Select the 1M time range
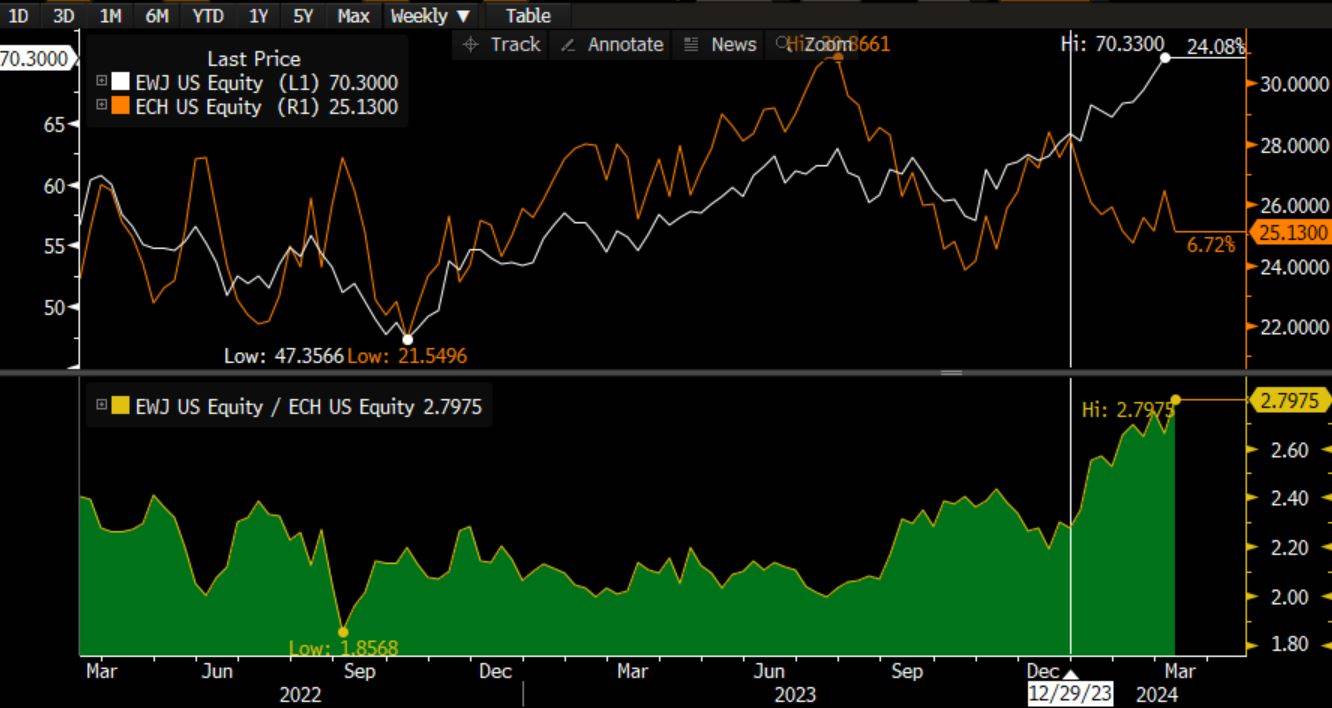The image size is (1332, 708). tap(110, 15)
